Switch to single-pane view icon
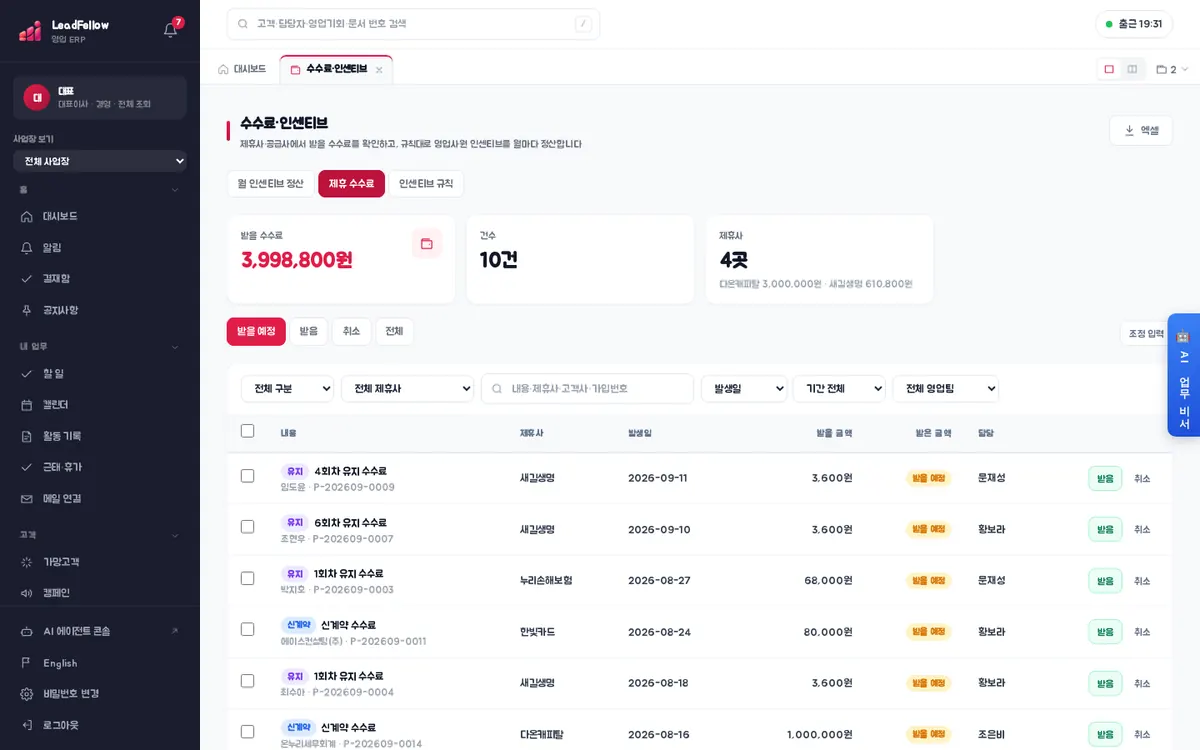1200x750 pixels. [x=1109, y=69]
